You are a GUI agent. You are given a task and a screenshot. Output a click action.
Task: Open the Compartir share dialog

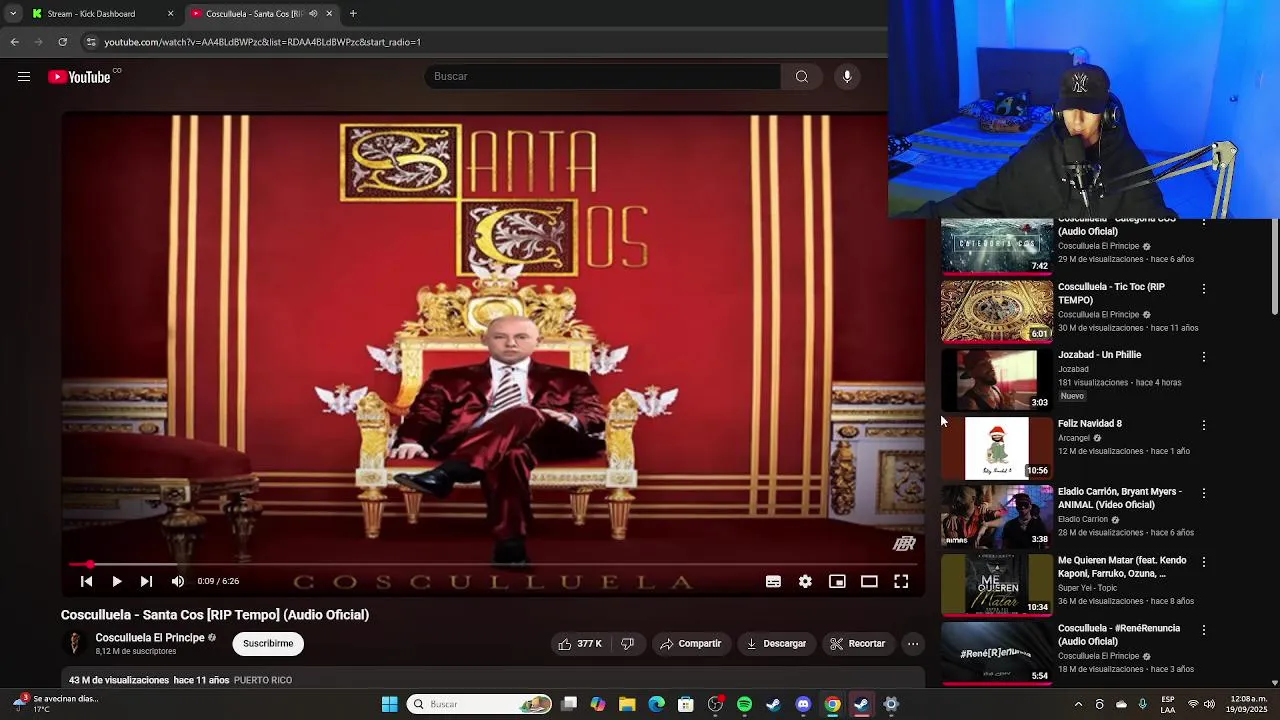(x=690, y=644)
